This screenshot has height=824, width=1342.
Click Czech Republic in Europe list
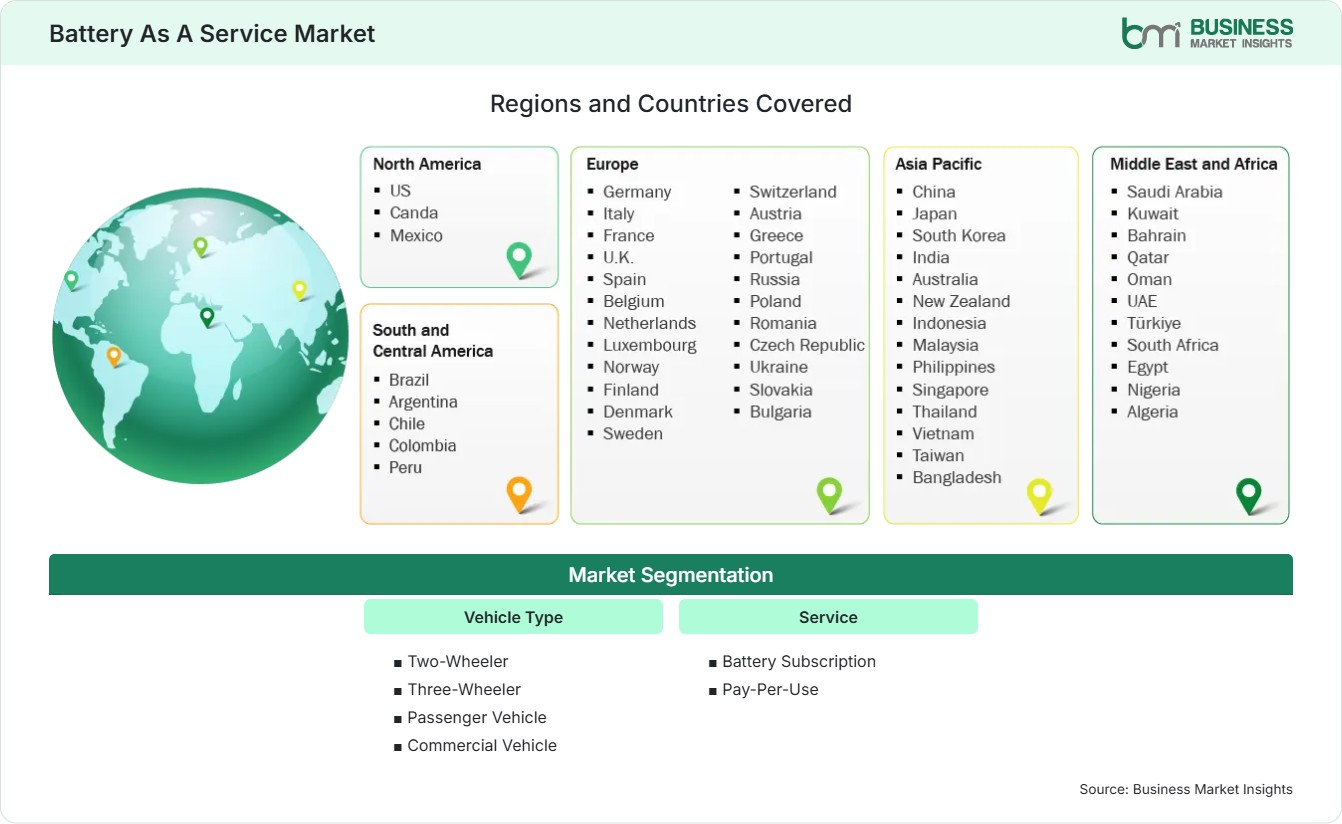click(807, 345)
